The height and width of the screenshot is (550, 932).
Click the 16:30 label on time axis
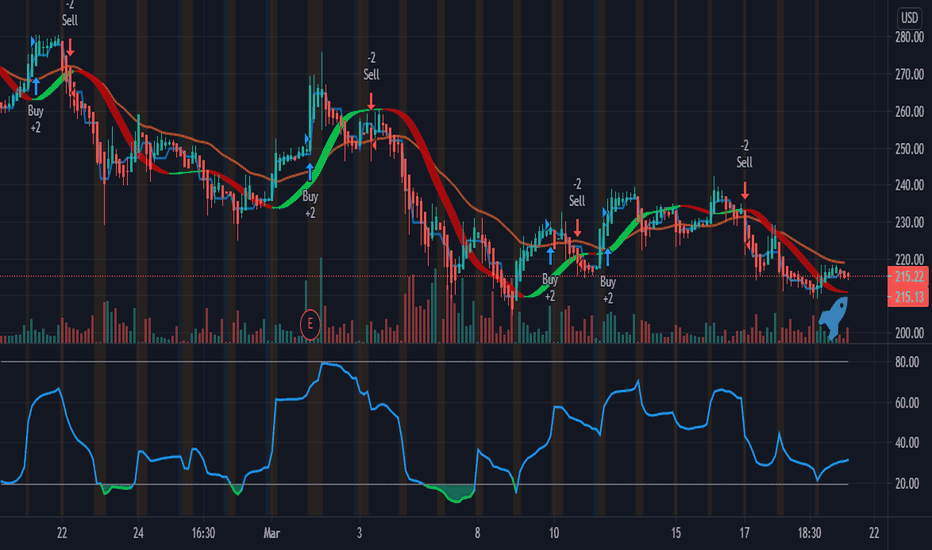pyautogui.click(x=203, y=533)
